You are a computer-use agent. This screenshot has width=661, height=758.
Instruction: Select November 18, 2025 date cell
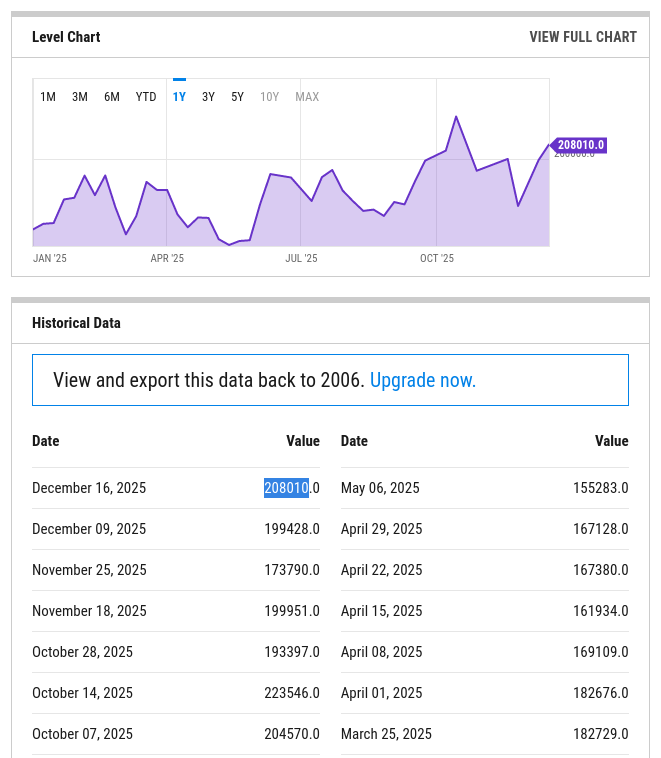click(x=89, y=611)
